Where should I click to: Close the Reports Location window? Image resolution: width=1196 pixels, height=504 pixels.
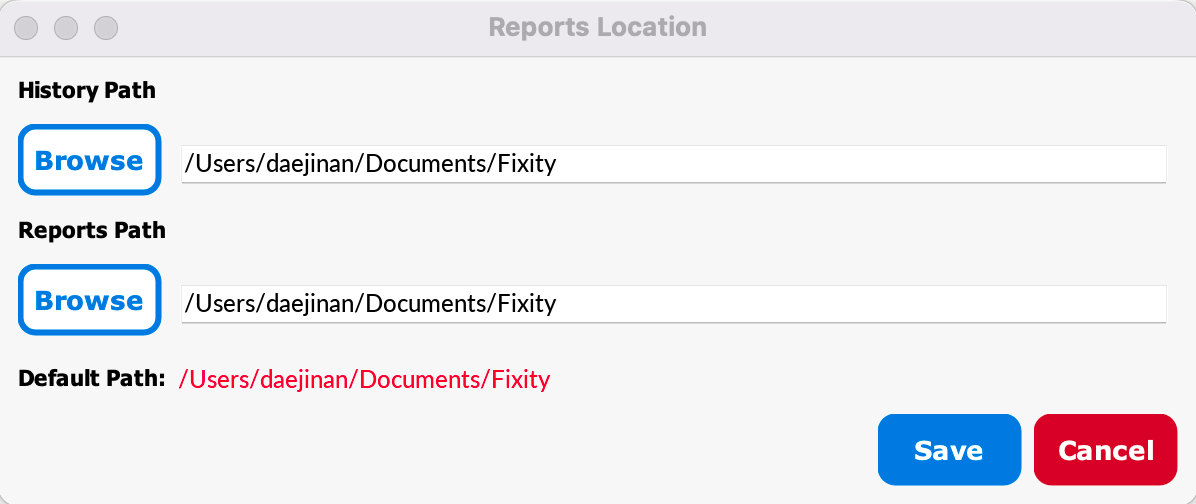tap(27, 28)
